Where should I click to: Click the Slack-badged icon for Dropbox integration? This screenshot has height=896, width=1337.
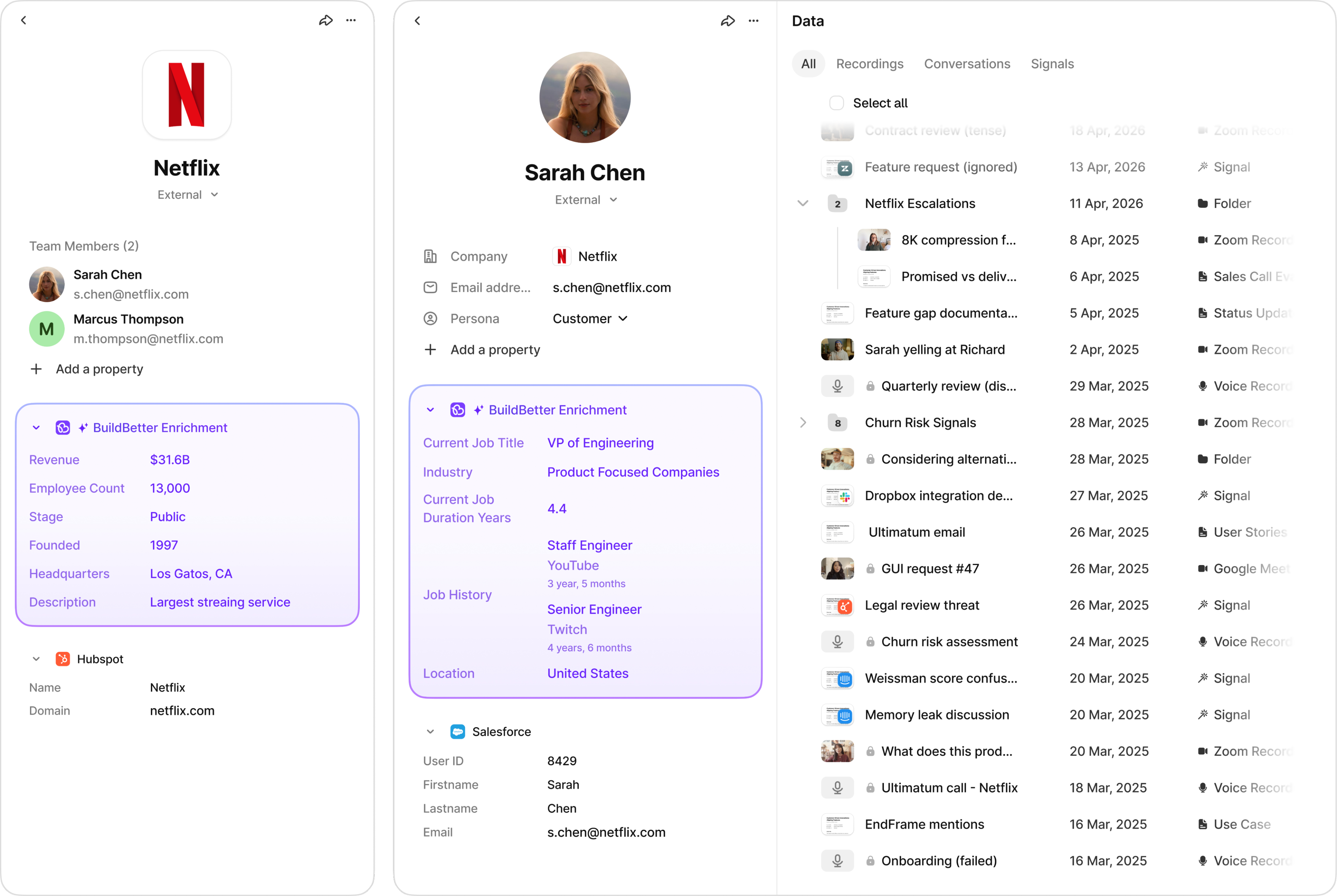(x=837, y=496)
